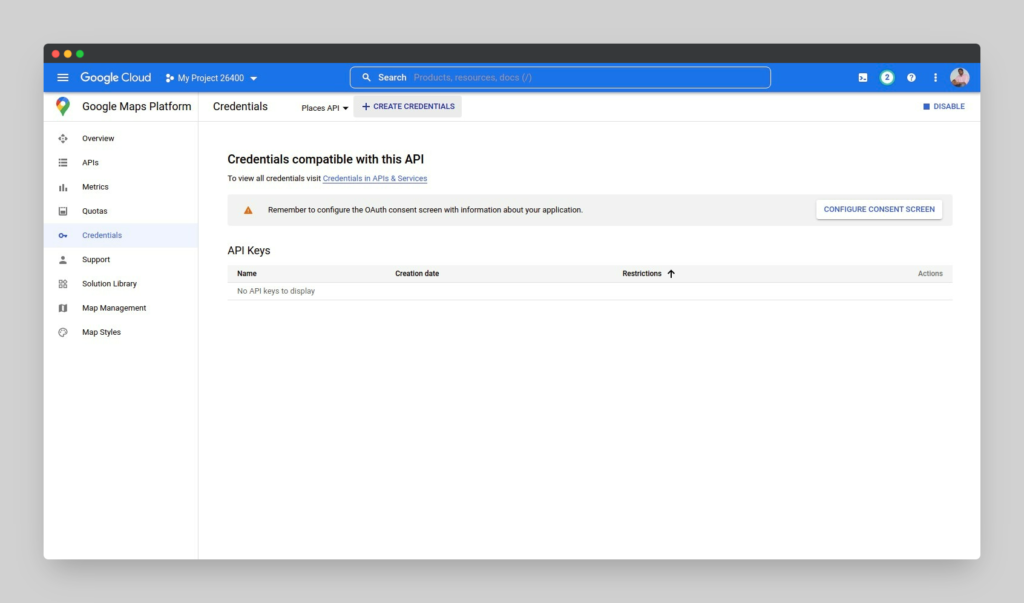Sort table by Creation date column
Image resolution: width=1024 pixels, height=603 pixels.
click(417, 274)
